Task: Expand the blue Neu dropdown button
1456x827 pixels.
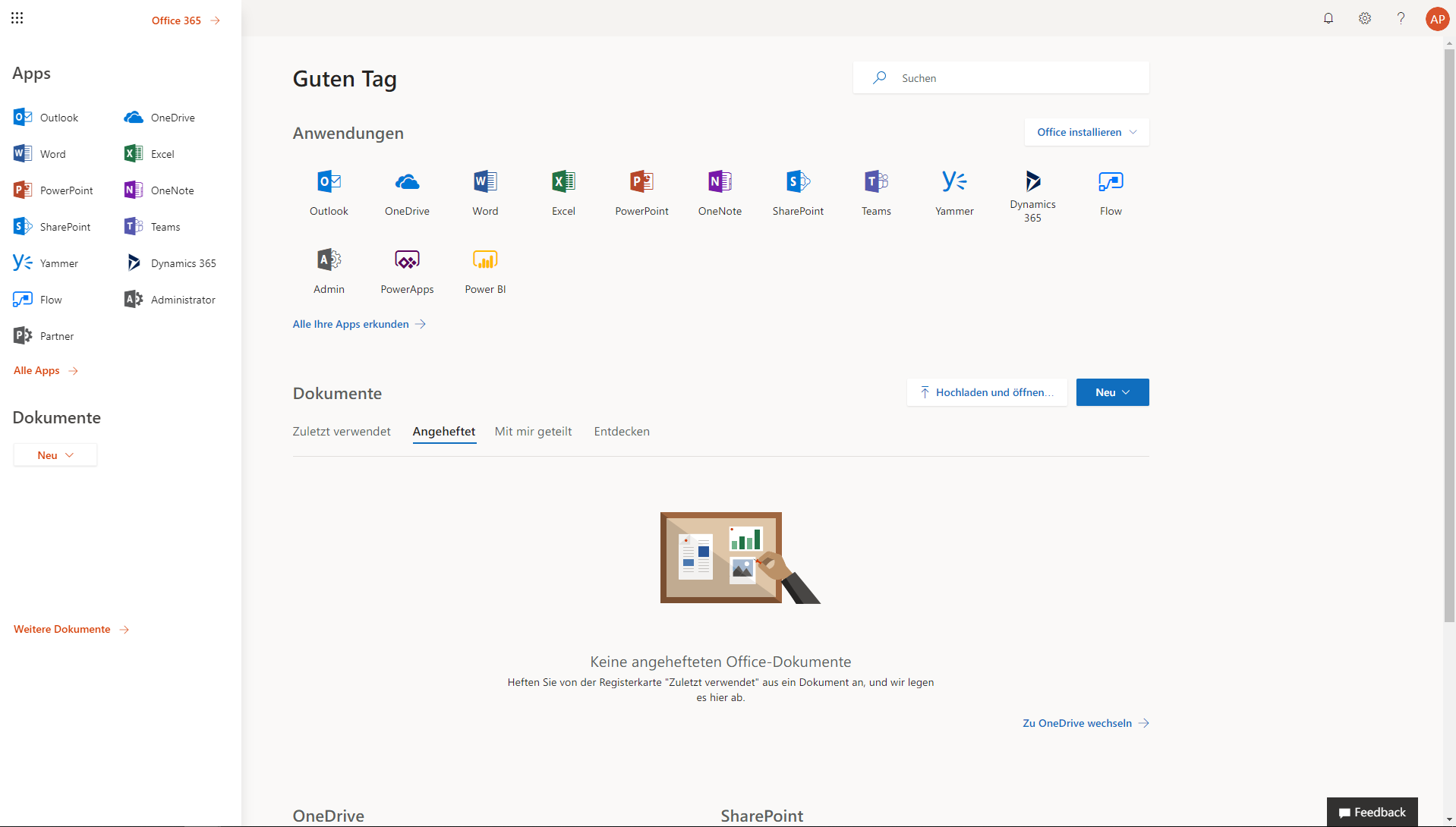Action: [x=1112, y=392]
